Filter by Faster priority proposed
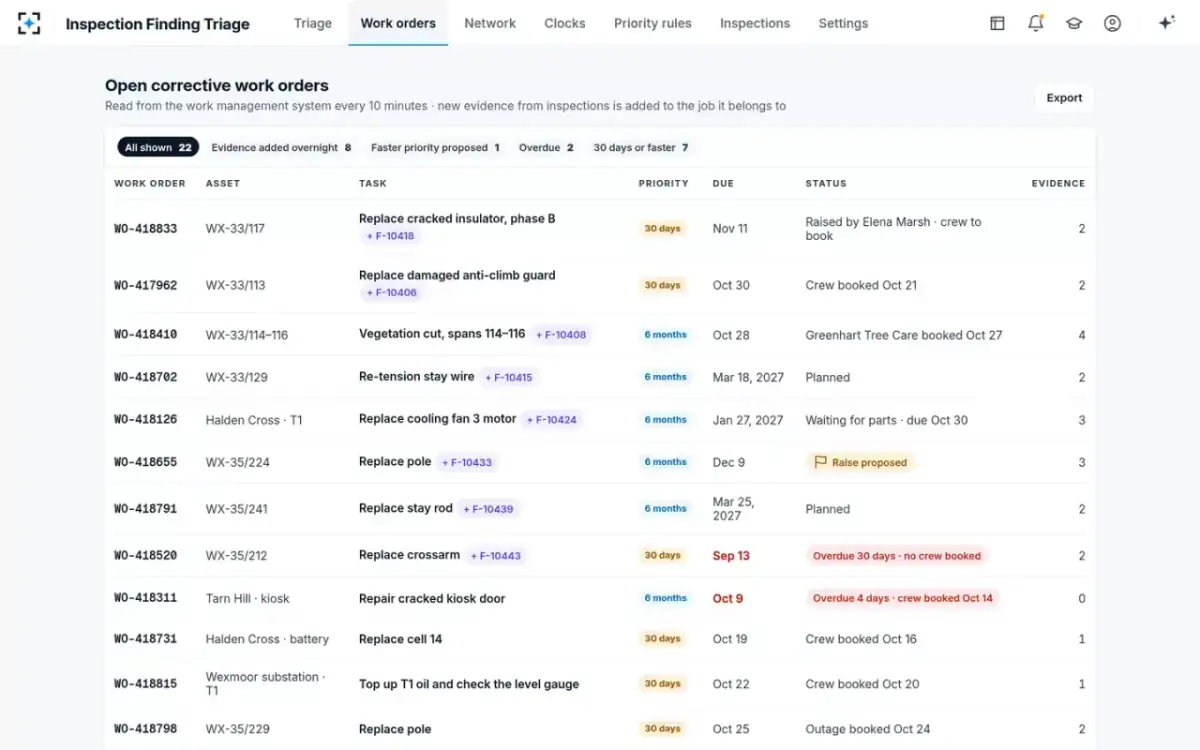Viewport: 1200px width, 750px height. click(435, 147)
